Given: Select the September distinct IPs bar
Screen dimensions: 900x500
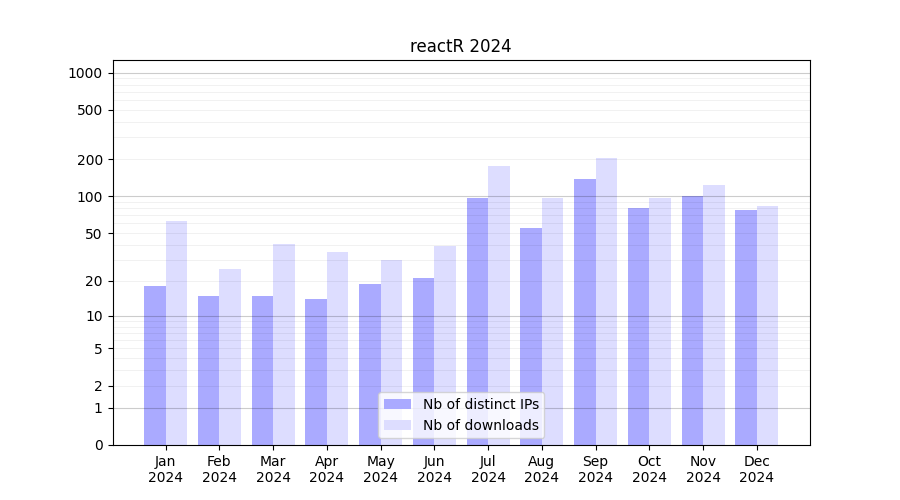Looking at the screenshot, I should [x=585, y=312].
